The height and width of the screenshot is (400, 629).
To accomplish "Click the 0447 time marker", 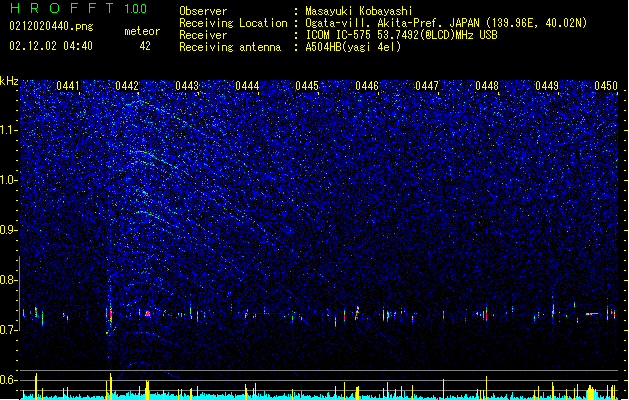I will (427, 86).
